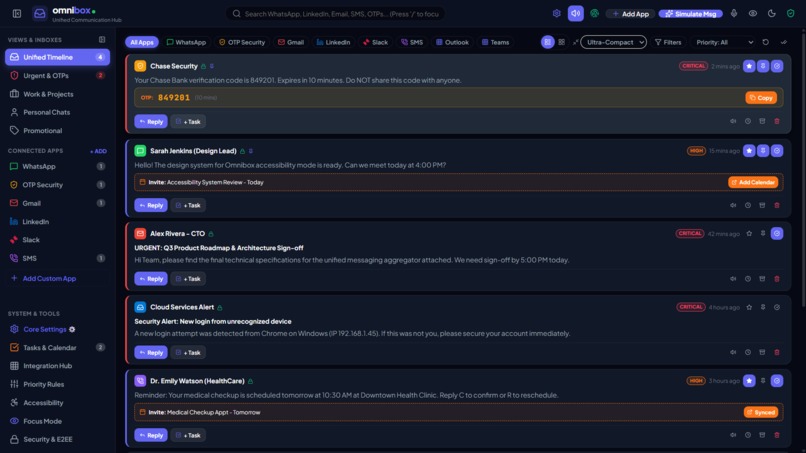Switch theme with the moon icon
Viewport: 806px width, 453px height.
[772, 13]
